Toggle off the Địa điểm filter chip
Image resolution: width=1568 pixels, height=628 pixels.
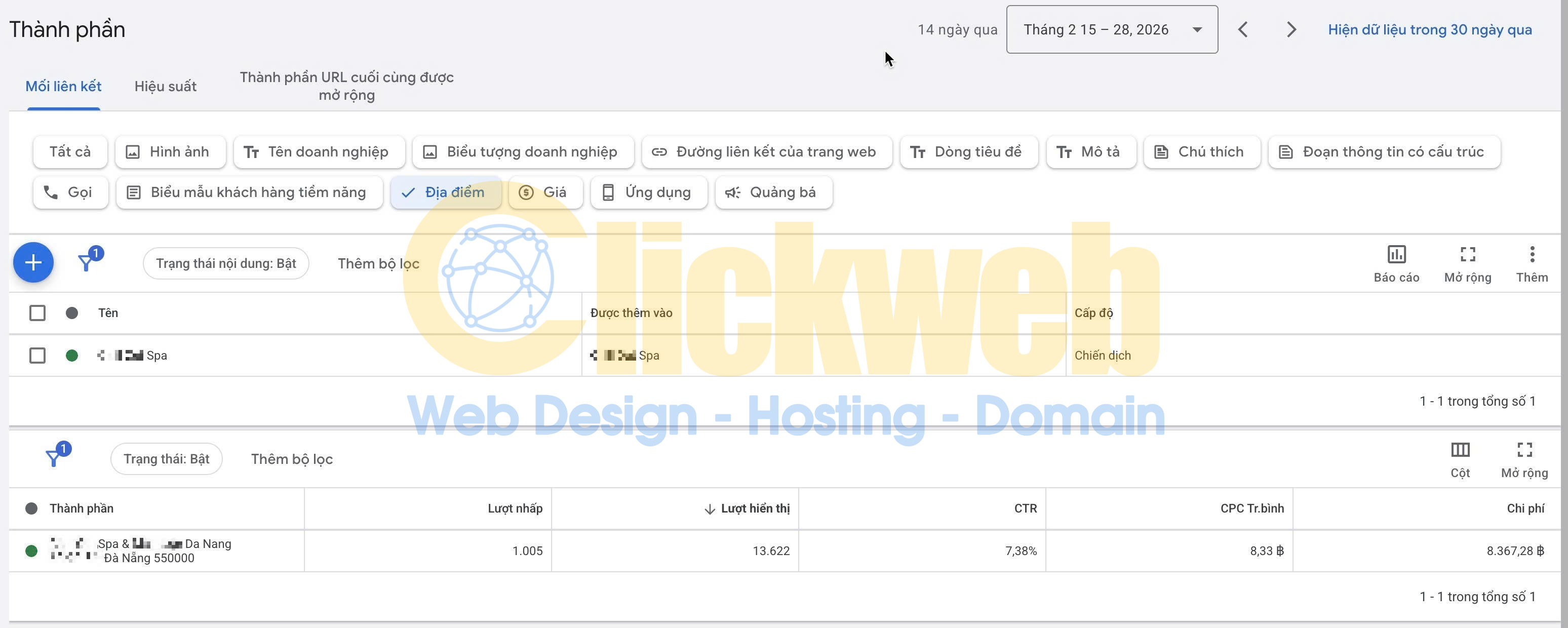[x=446, y=192]
